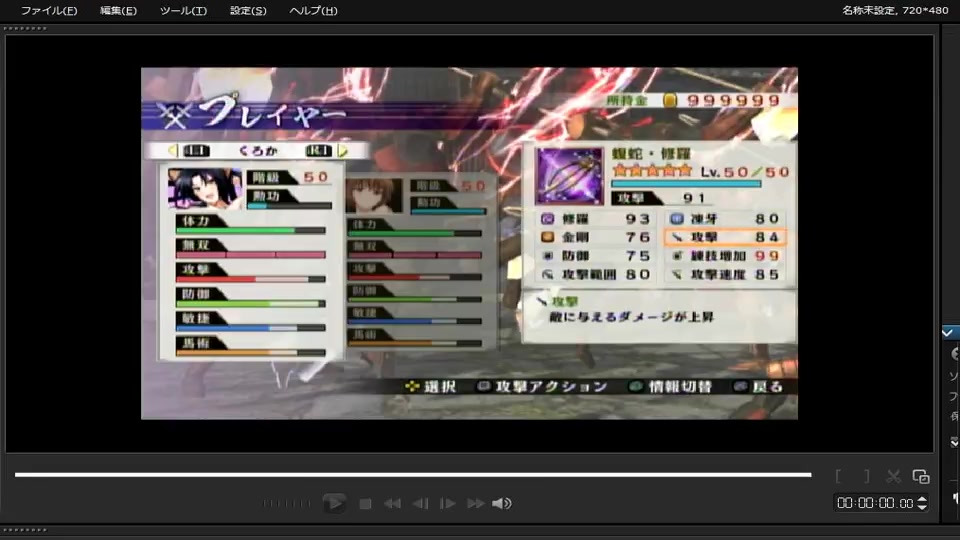This screenshot has height=540, width=960.
Task: Click the blue checkmark at right edge
Action: coord(948,332)
